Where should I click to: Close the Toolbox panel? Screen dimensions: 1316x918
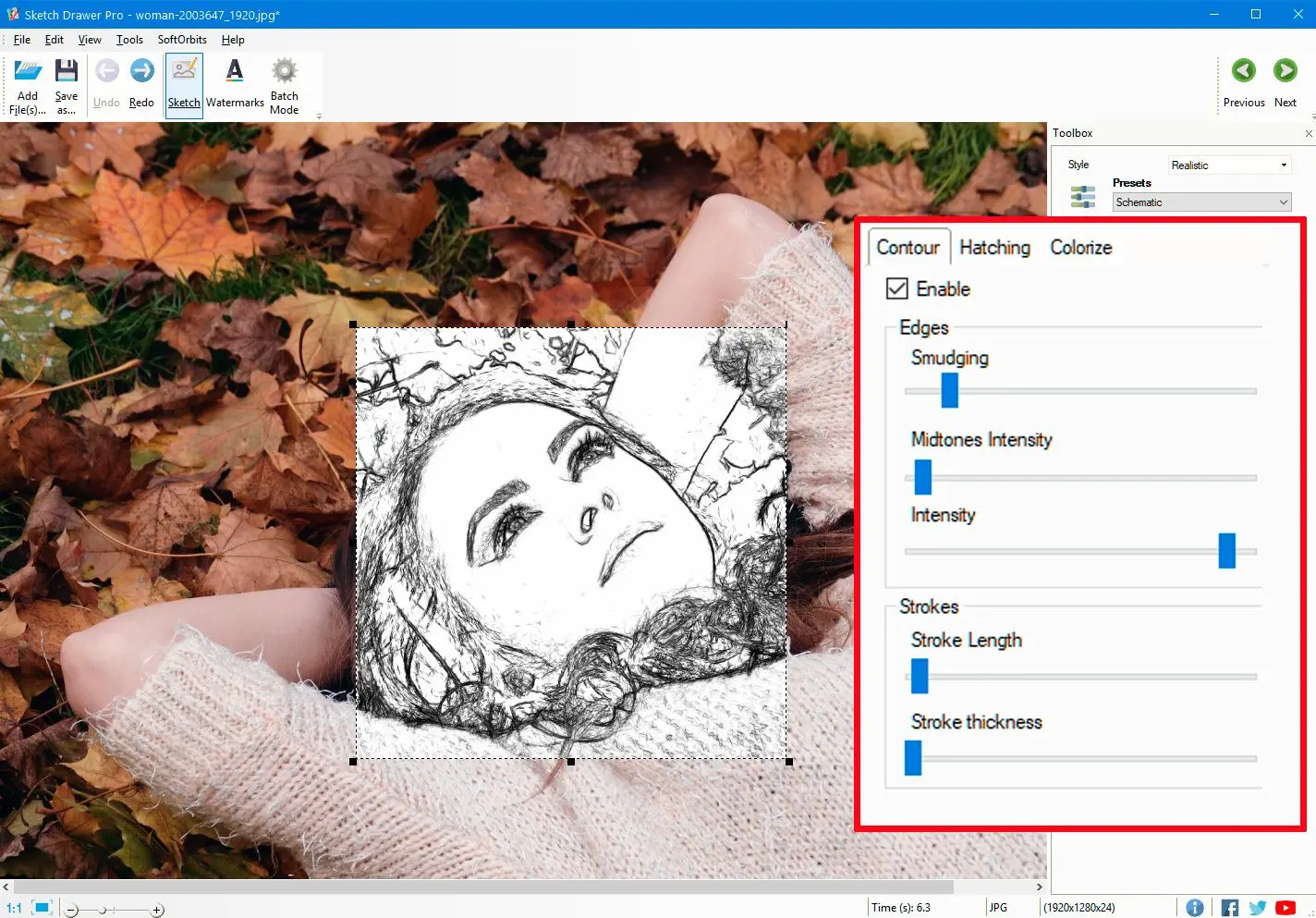[1310, 132]
